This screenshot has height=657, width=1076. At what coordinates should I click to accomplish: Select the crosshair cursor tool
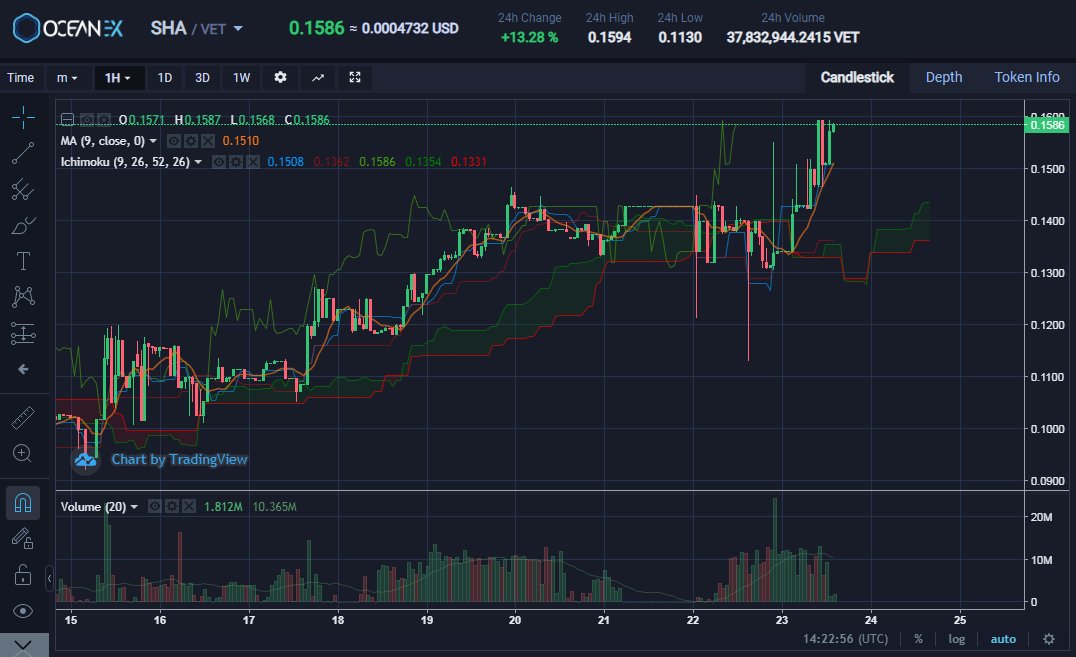tap(22, 117)
